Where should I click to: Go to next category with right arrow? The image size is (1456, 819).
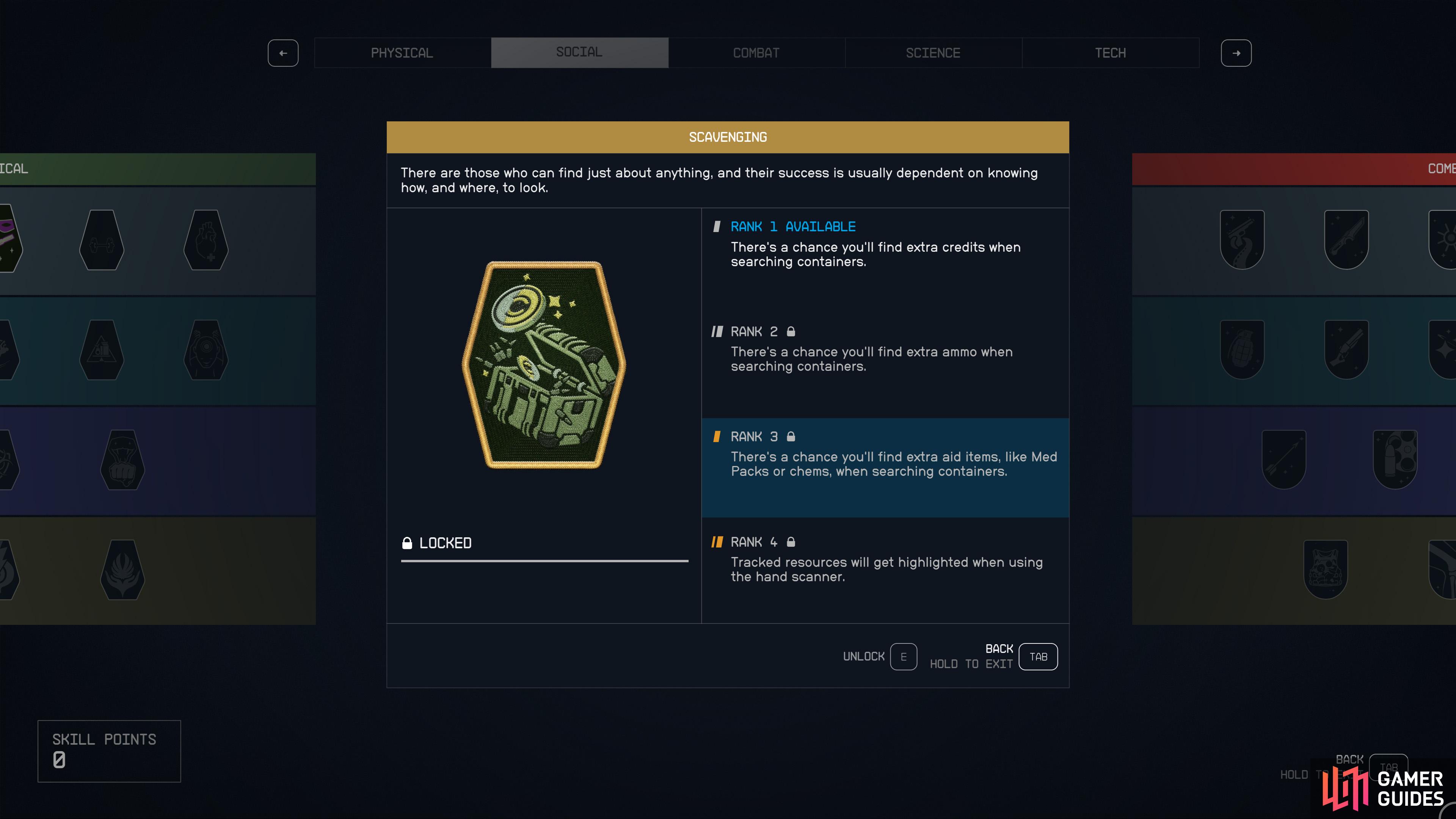coord(1236,53)
